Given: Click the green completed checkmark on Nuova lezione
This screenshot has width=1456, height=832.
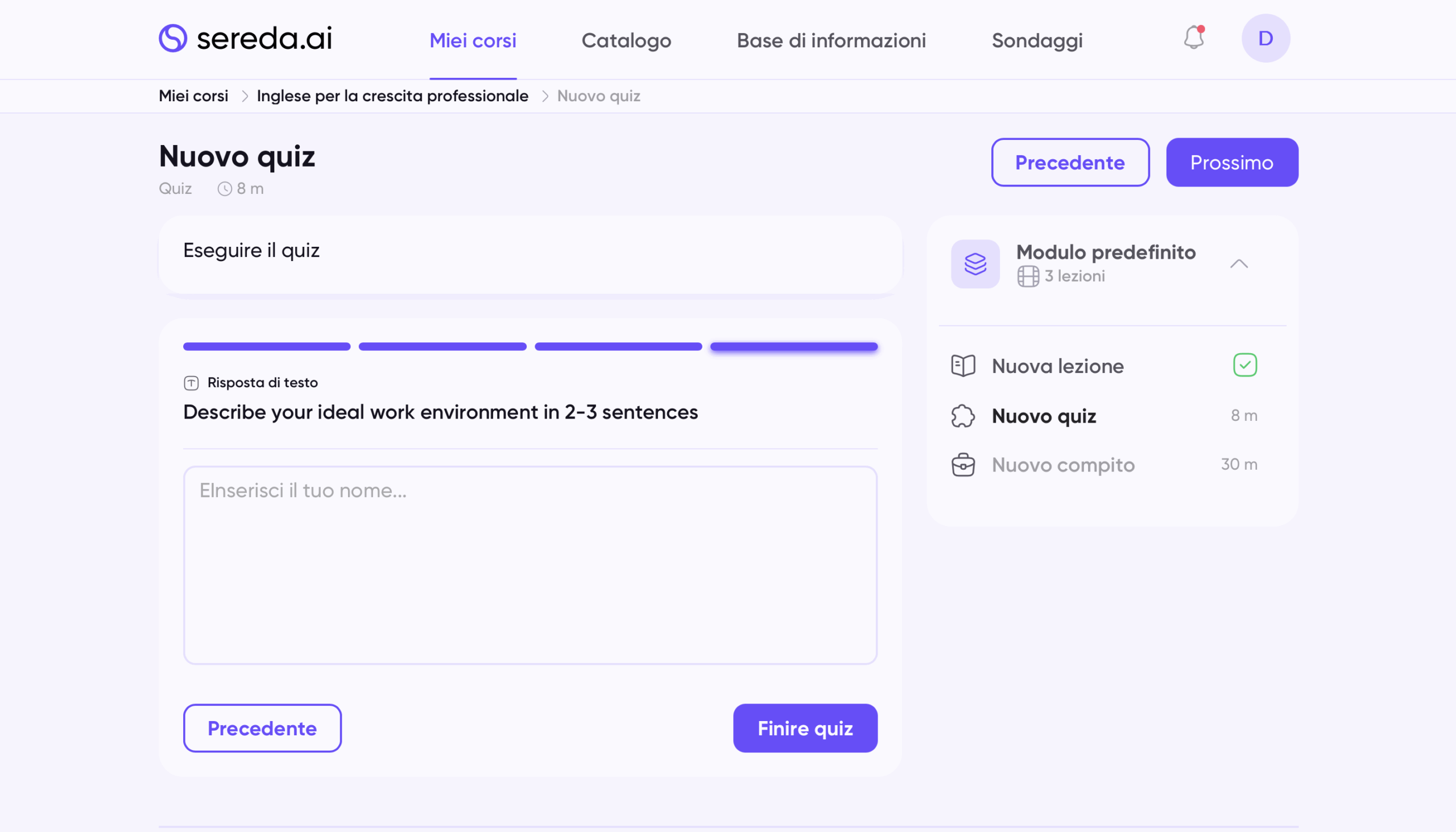Looking at the screenshot, I should pyautogui.click(x=1244, y=365).
